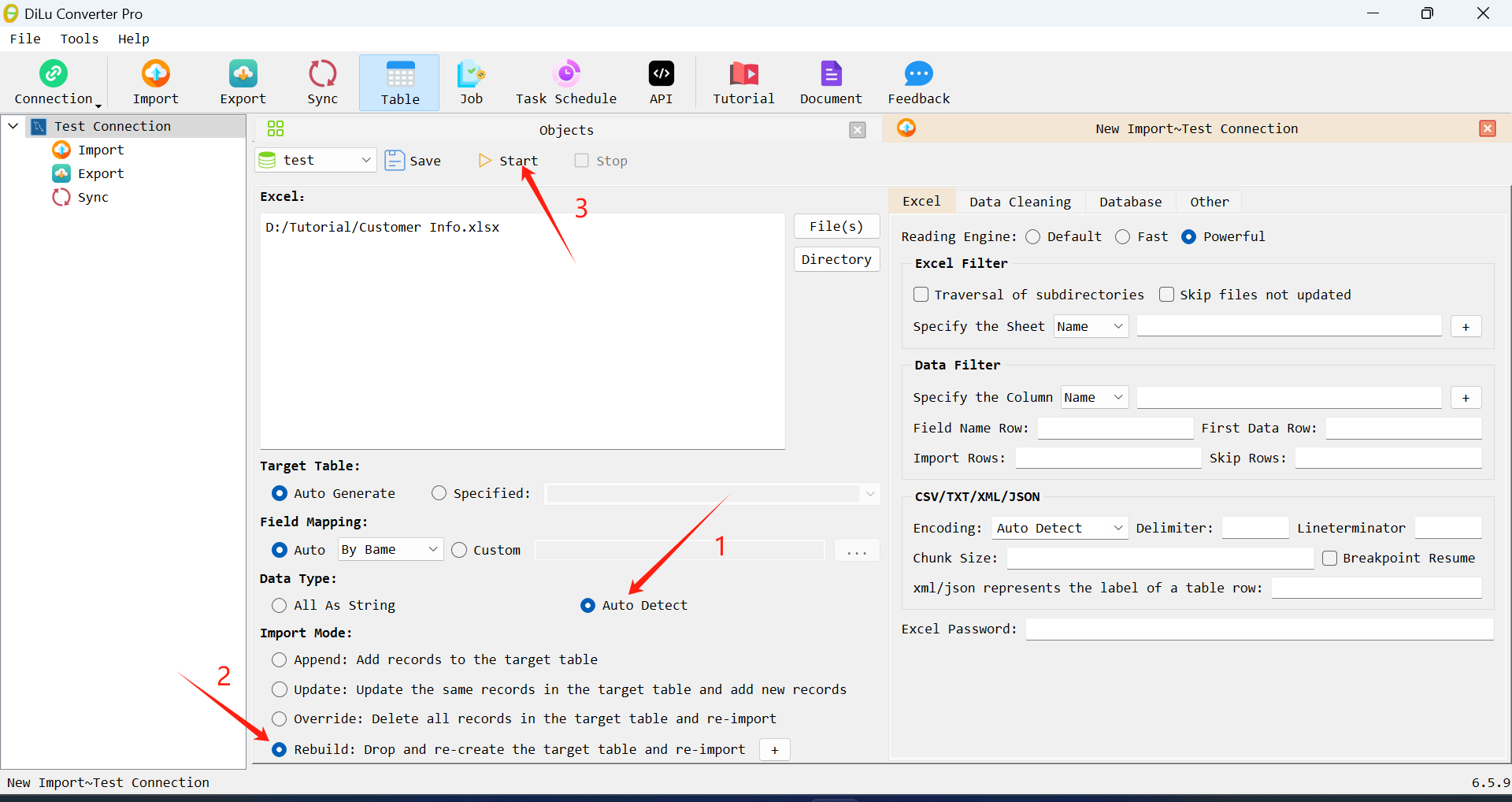Select the Update import mode
Viewport: 1512px width, 802px height.
pos(279,689)
